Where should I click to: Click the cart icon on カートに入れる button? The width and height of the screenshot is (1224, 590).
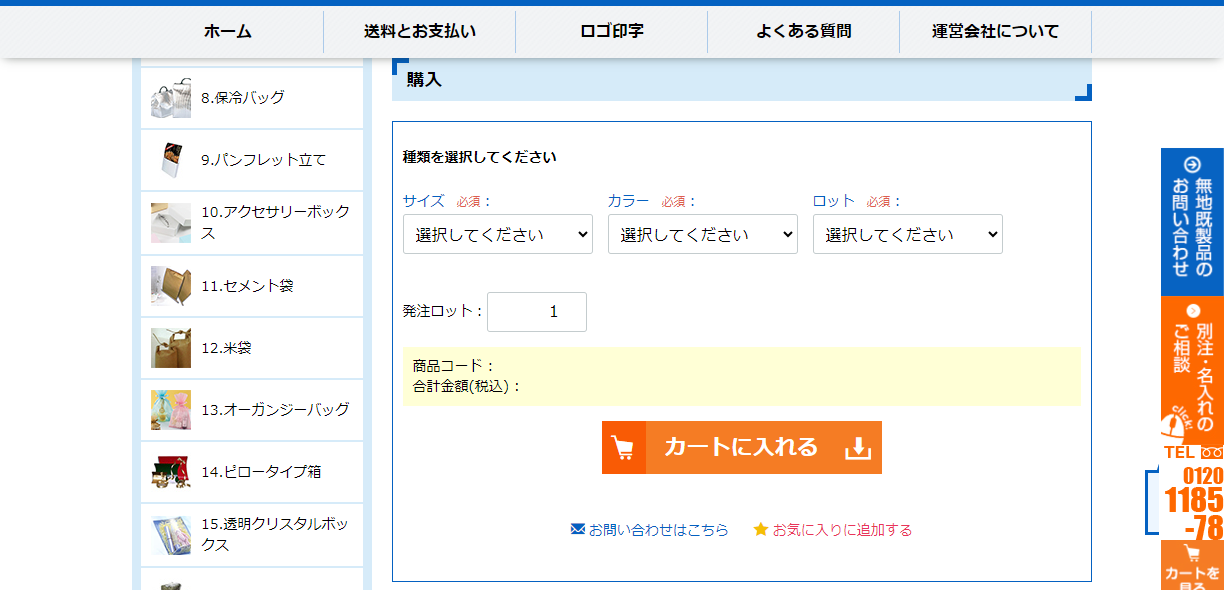[624, 447]
